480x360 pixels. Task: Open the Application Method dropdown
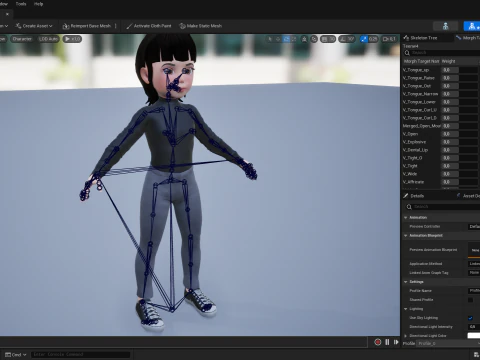coord(474,264)
